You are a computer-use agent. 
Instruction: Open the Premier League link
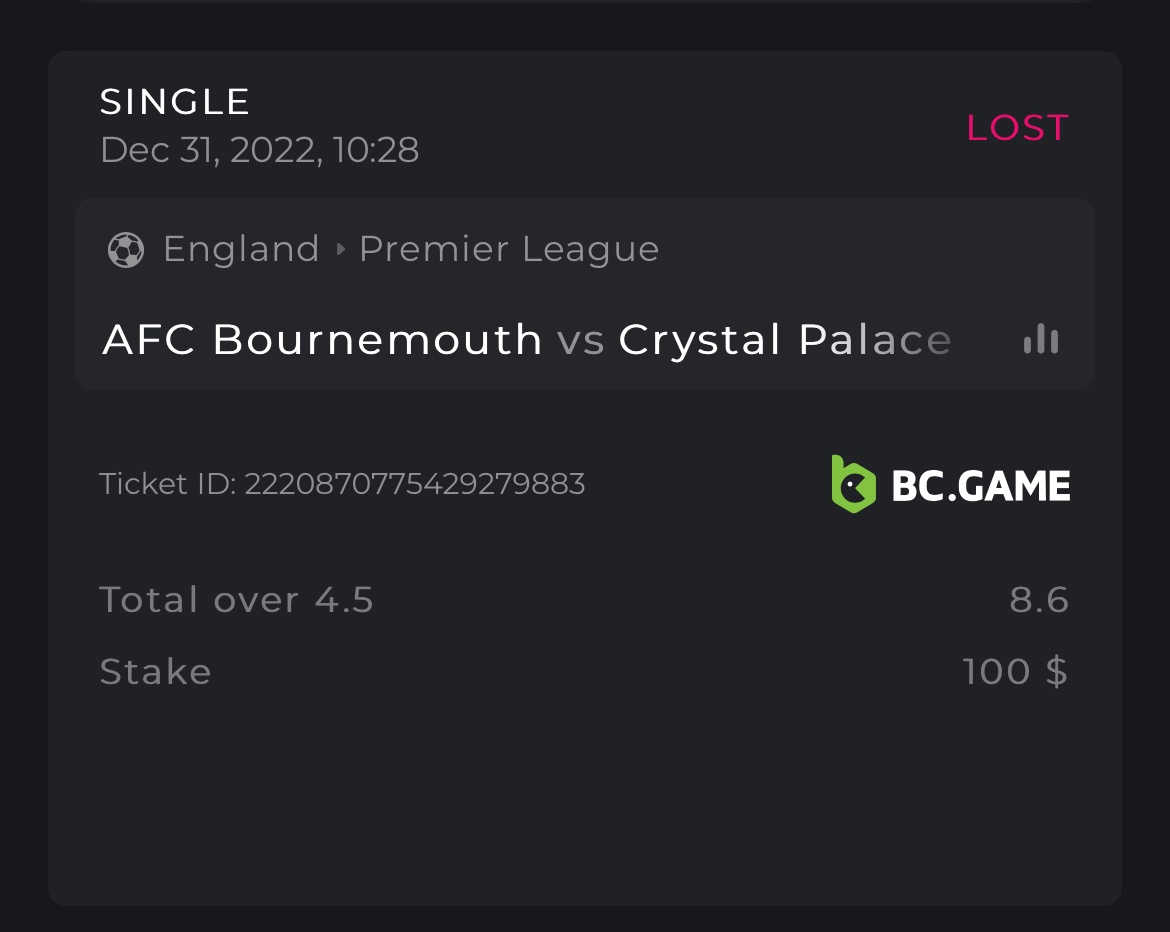(x=509, y=249)
